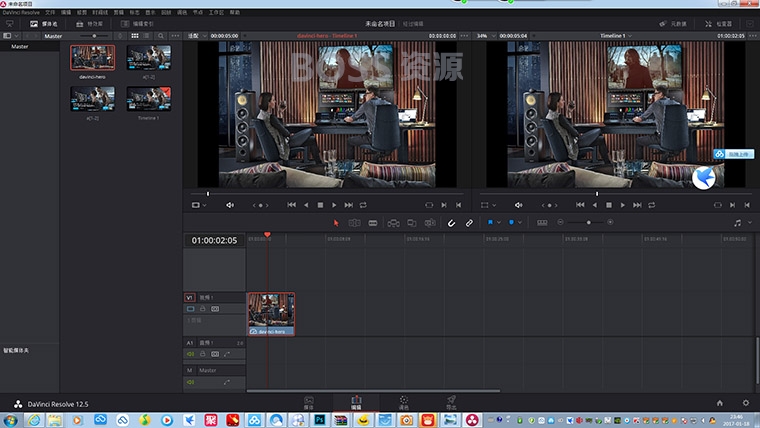The image size is (760, 428).
Task: Click the Overwrite clip edit icon
Action: [412, 223]
